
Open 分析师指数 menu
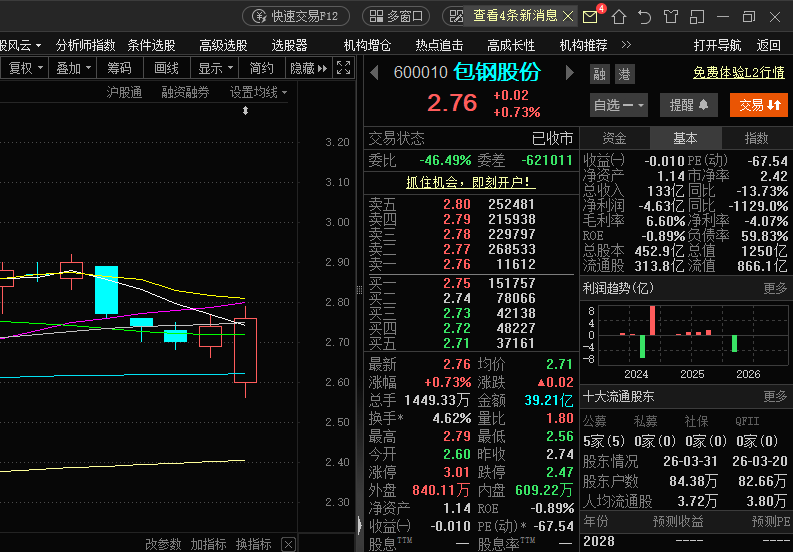tap(85, 46)
